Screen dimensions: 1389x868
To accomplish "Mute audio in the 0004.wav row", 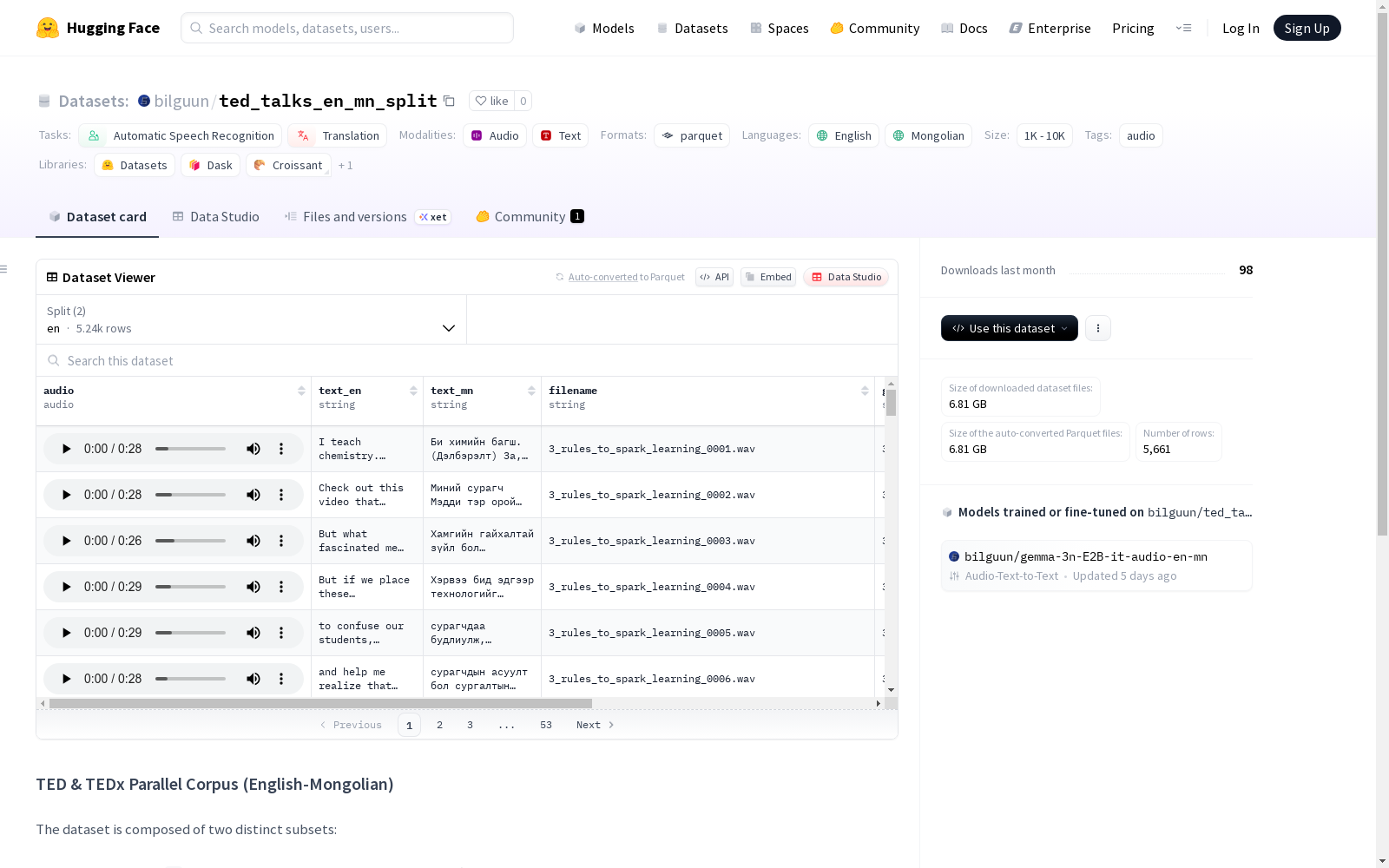I will tap(253, 587).
